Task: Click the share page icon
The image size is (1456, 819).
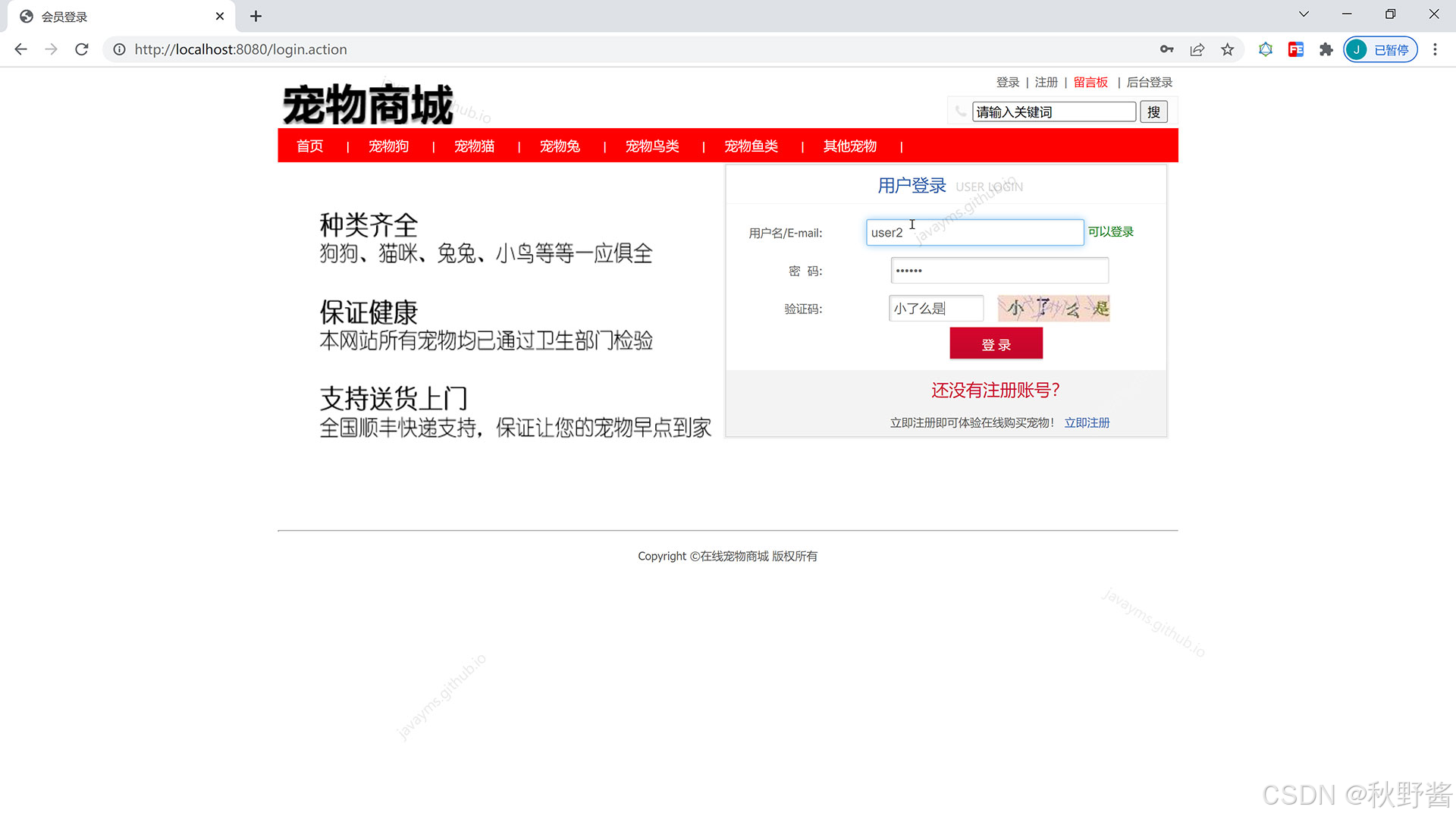Action: coord(1197,49)
